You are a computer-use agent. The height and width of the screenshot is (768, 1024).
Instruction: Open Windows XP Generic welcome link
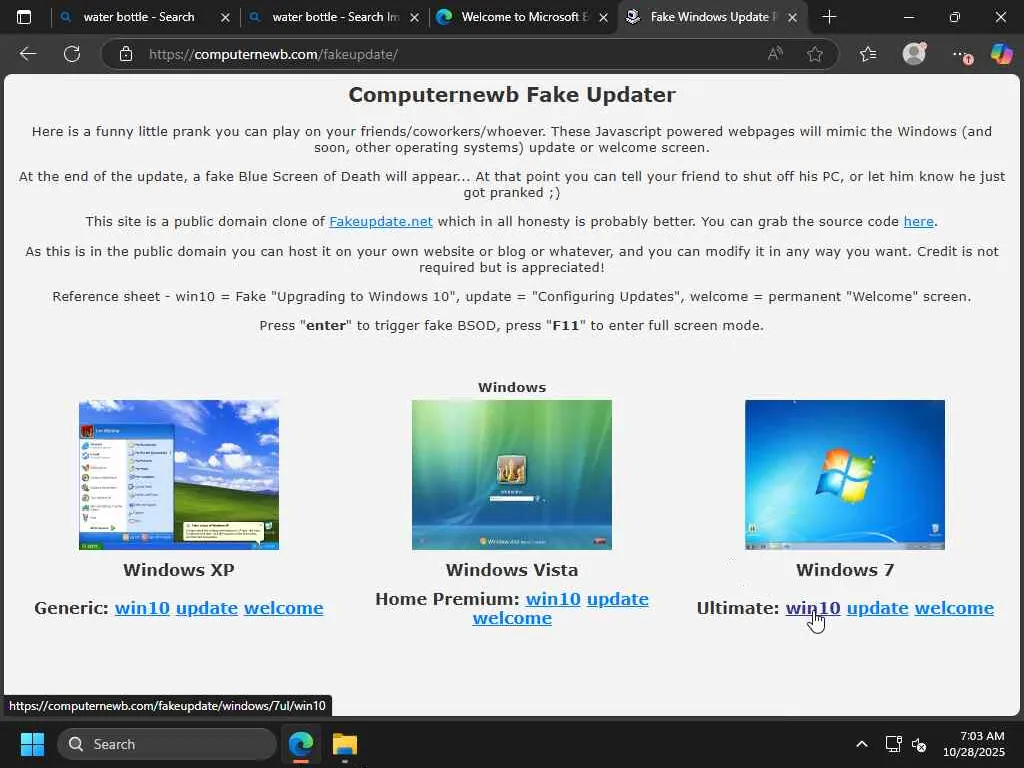(x=283, y=608)
